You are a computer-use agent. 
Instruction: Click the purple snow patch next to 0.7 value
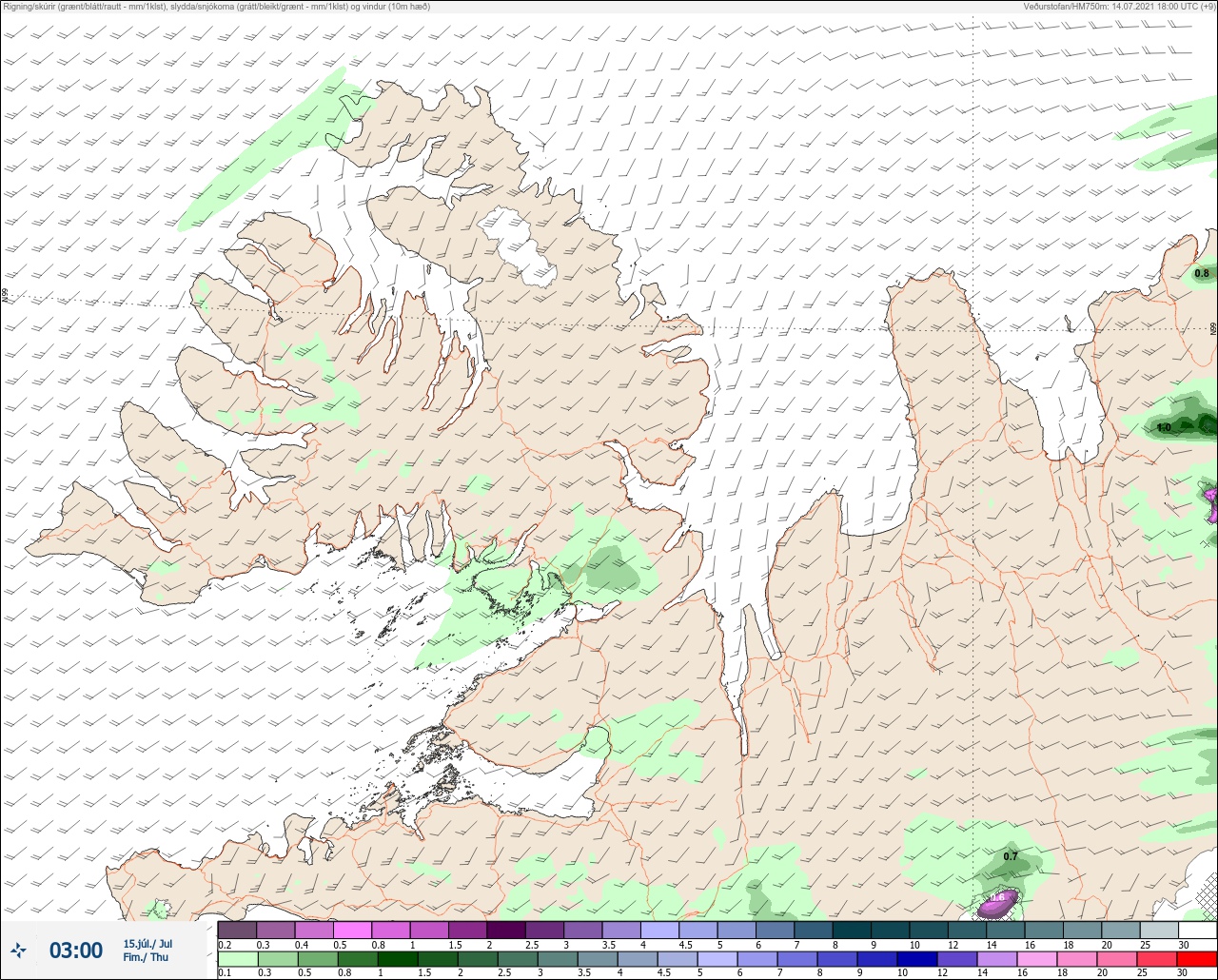point(997,903)
